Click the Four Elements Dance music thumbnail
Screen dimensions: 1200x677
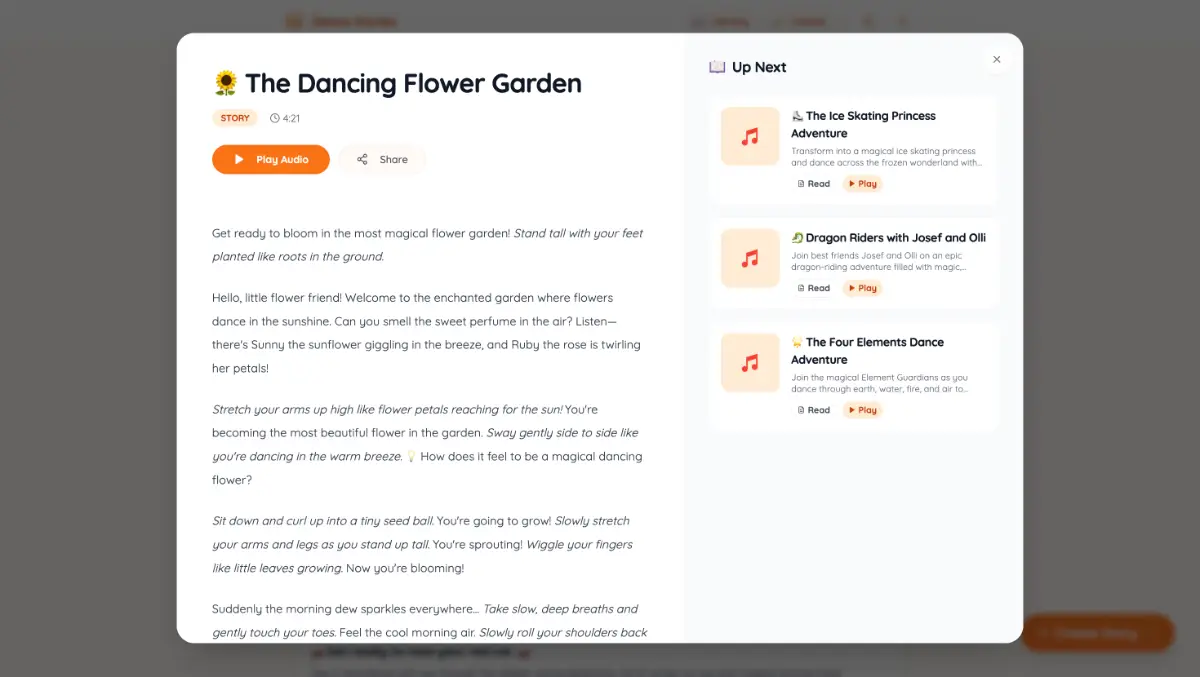point(750,362)
